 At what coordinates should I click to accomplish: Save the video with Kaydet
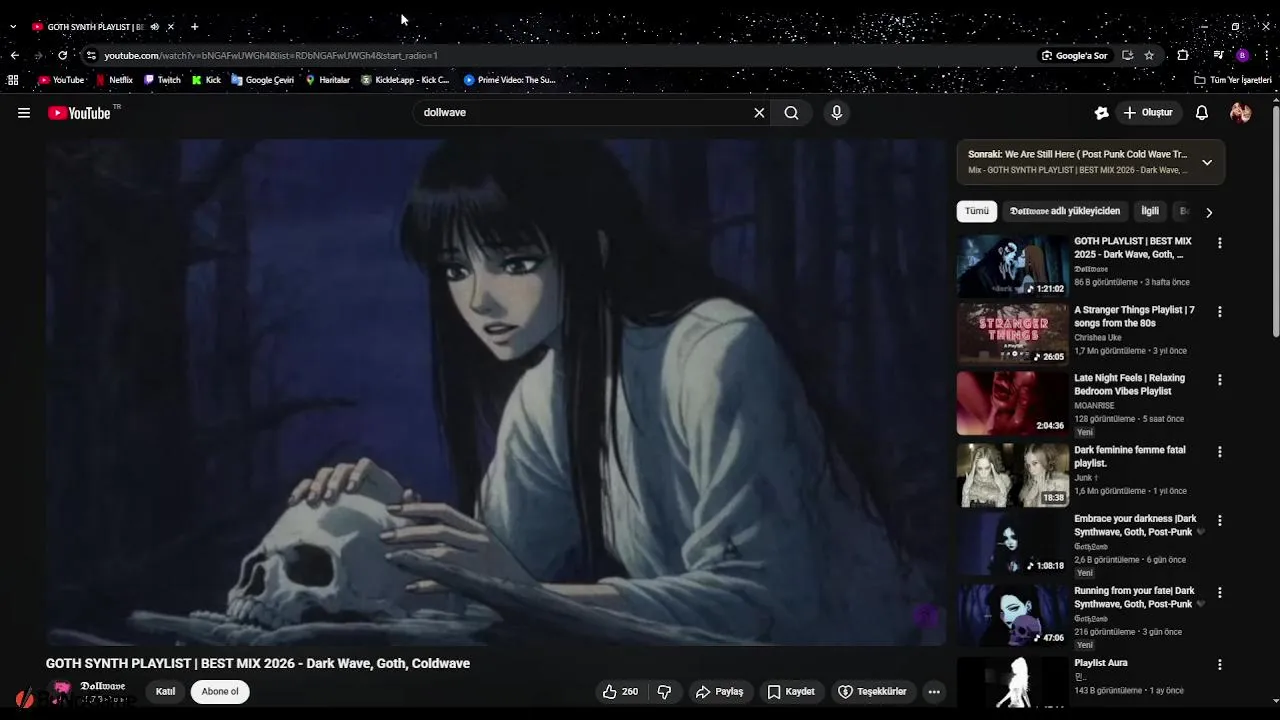pos(791,691)
